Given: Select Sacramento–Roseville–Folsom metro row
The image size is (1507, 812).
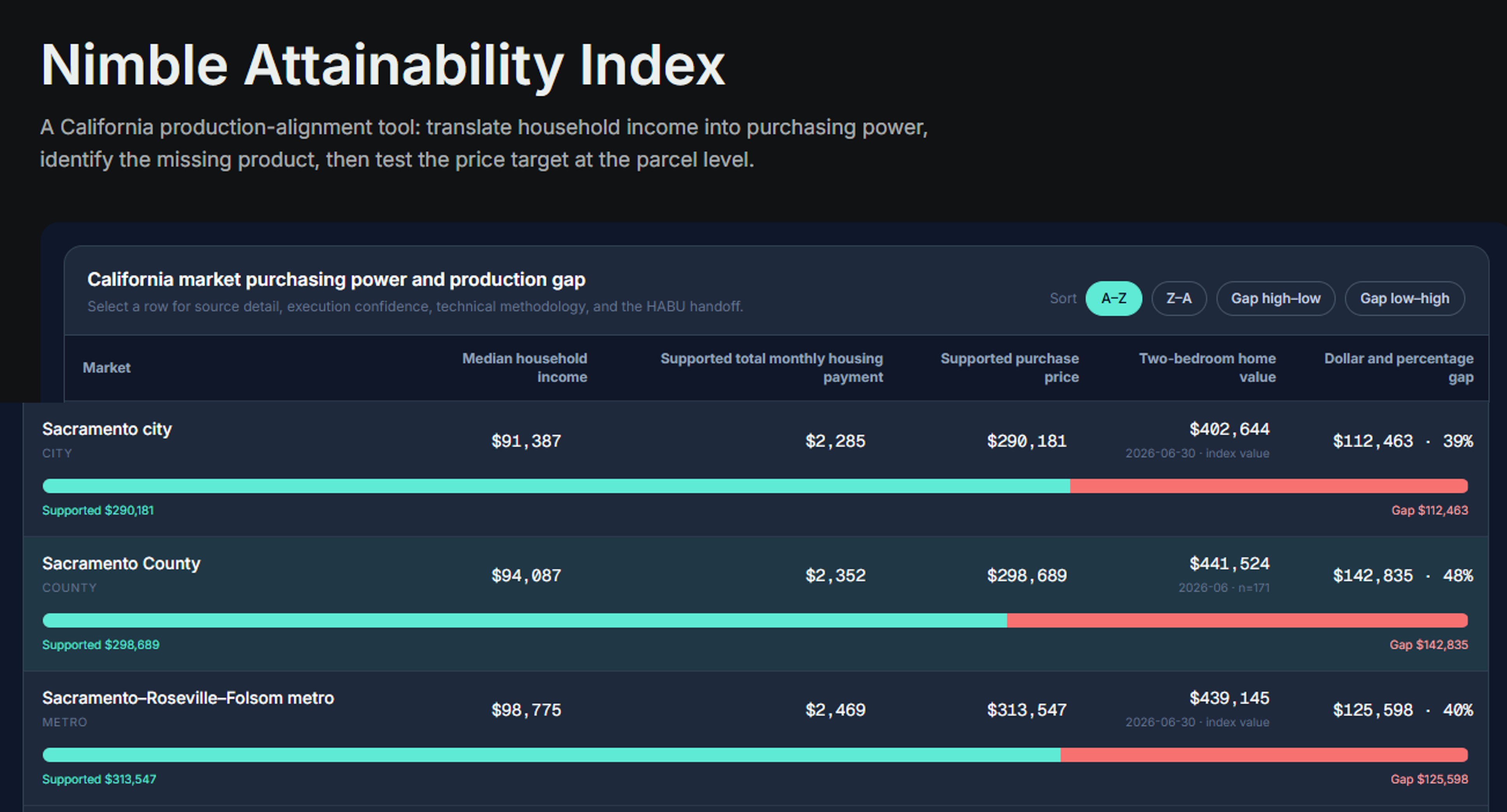Looking at the screenshot, I should (756, 738).
